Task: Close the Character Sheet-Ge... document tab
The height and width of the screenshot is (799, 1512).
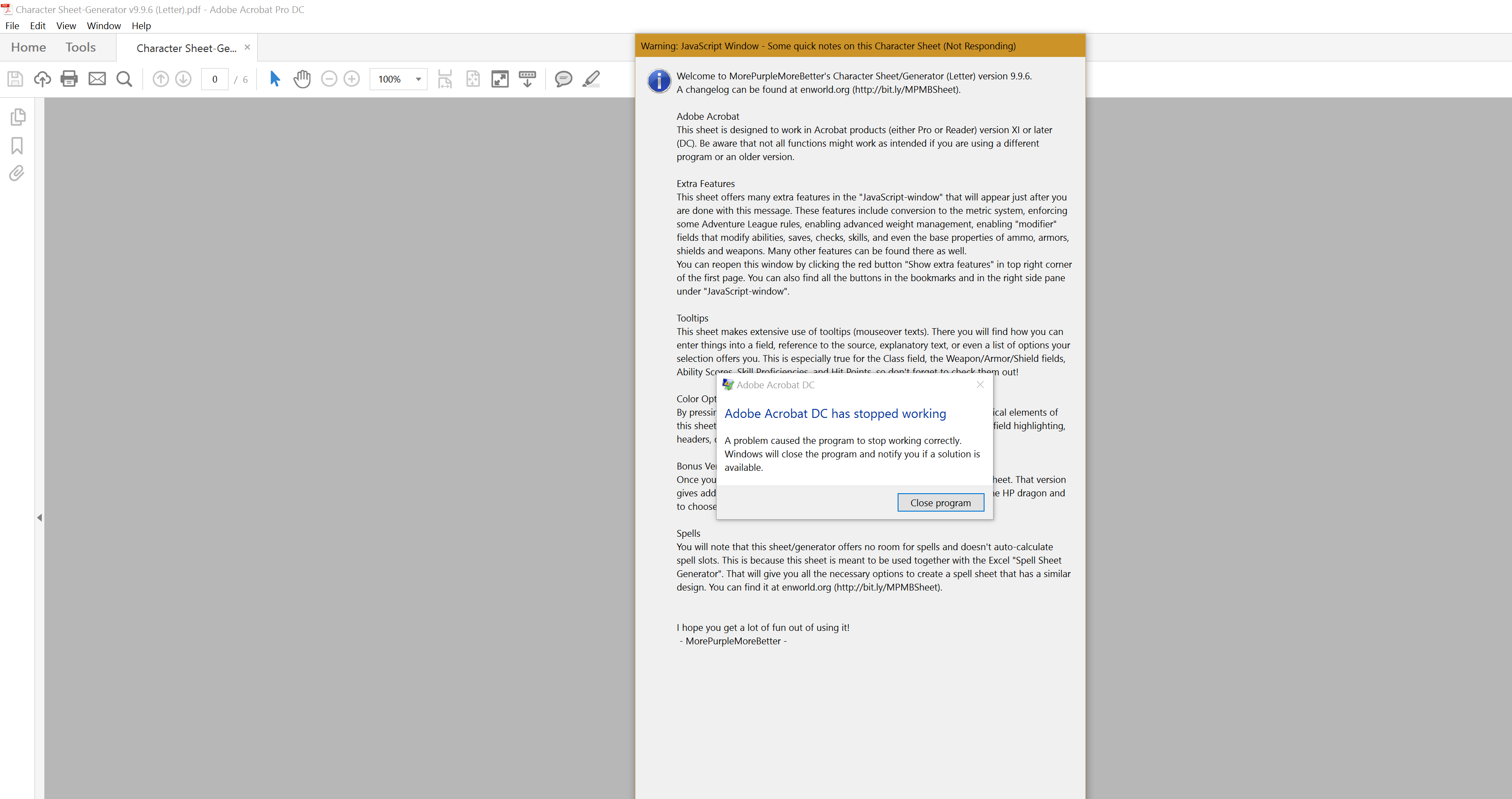Action: [247, 48]
